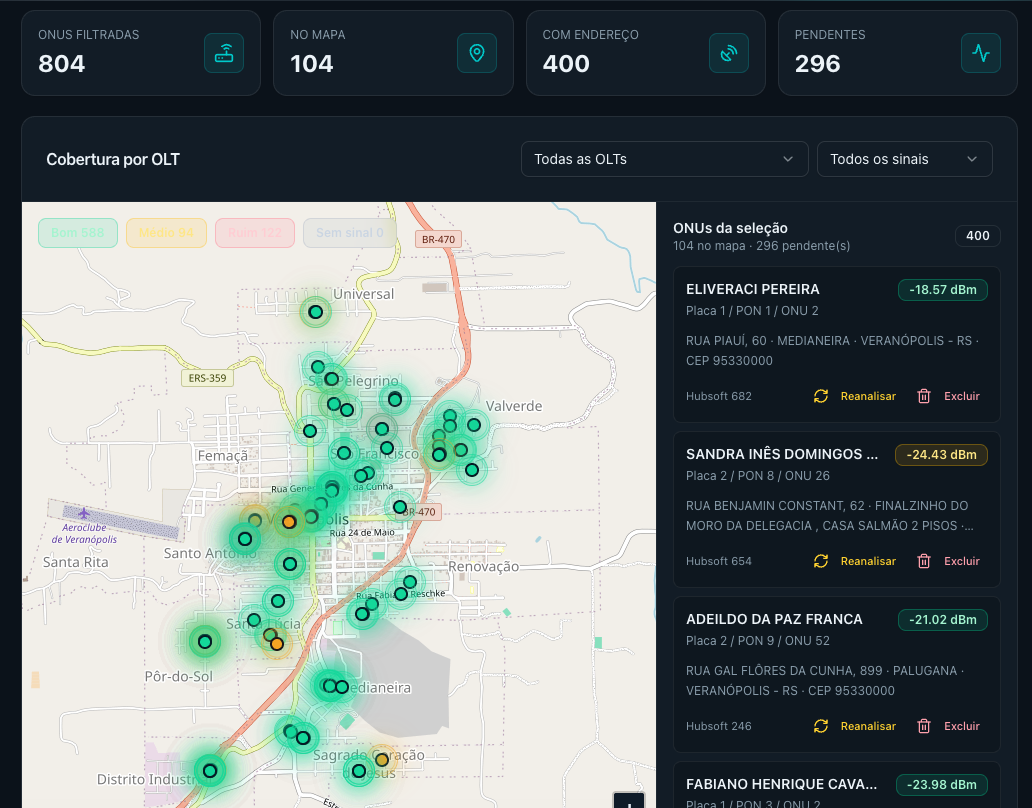Click the -21.02 dBm signal badge

click(x=942, y=620)
